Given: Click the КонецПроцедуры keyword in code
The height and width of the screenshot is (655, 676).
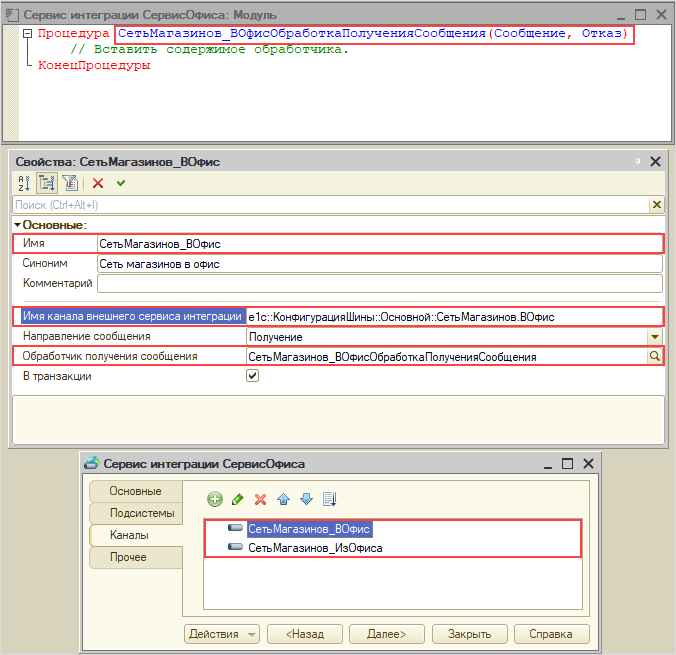Looking at the screenshot, I should pos(94,65).
